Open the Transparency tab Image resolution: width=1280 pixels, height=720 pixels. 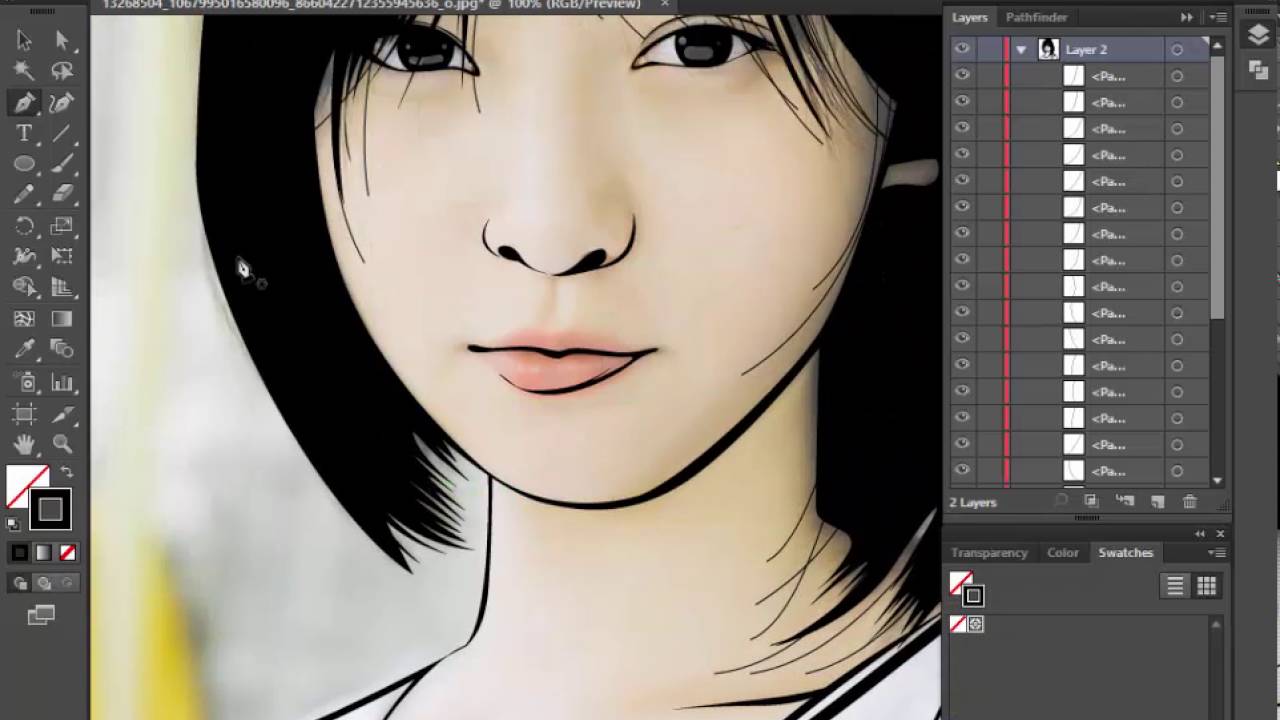pos(989,552)
